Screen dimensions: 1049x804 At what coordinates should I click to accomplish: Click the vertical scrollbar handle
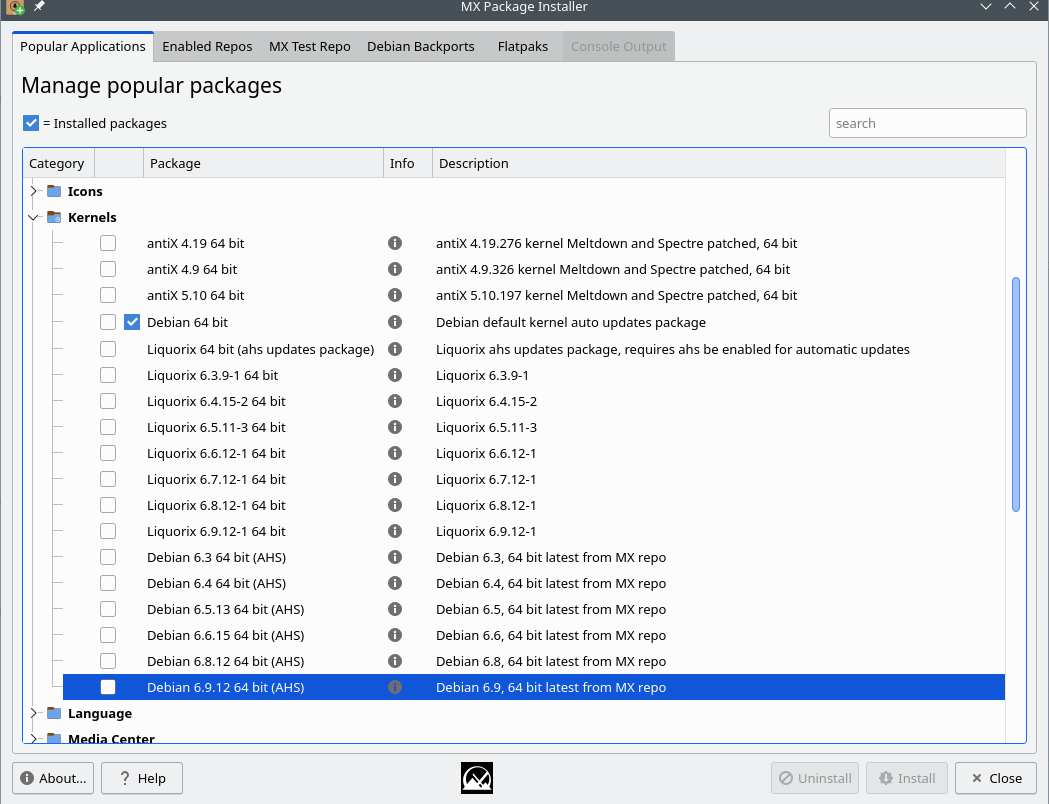coord(1016,395)
